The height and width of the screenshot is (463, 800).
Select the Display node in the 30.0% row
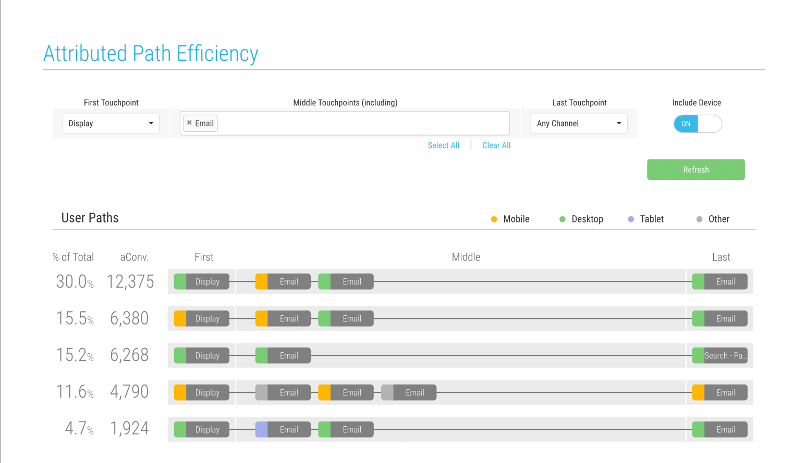pyautogui.click(x=202, y=282)
